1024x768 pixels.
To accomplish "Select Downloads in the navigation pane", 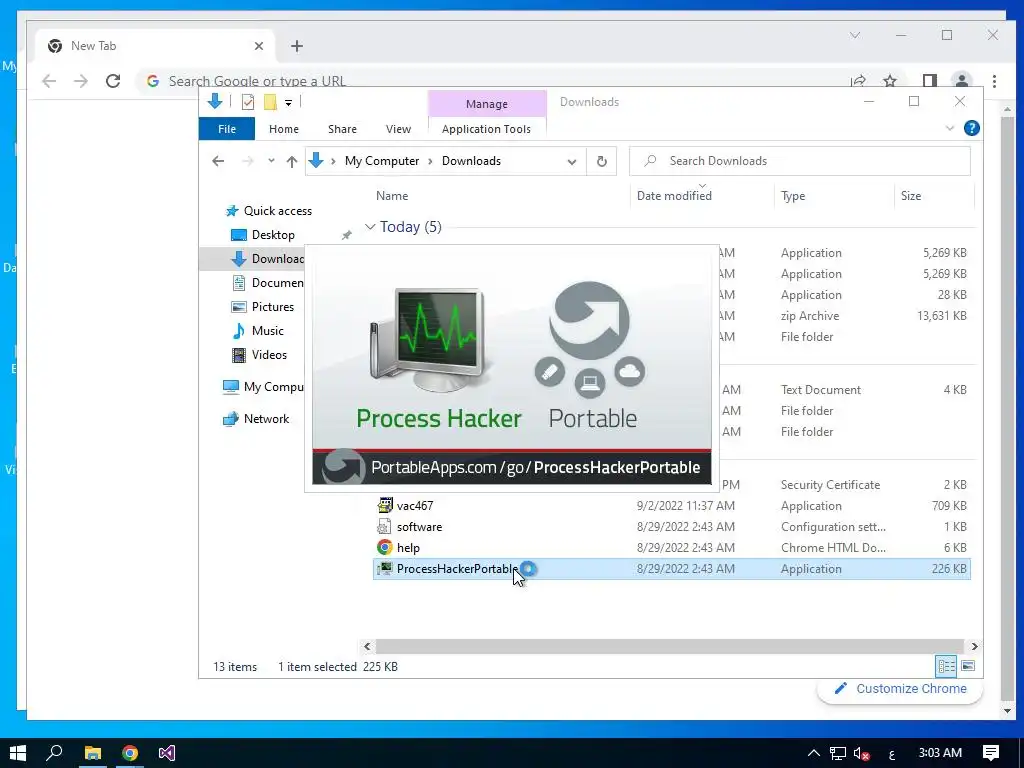I will tap(278, 259).
